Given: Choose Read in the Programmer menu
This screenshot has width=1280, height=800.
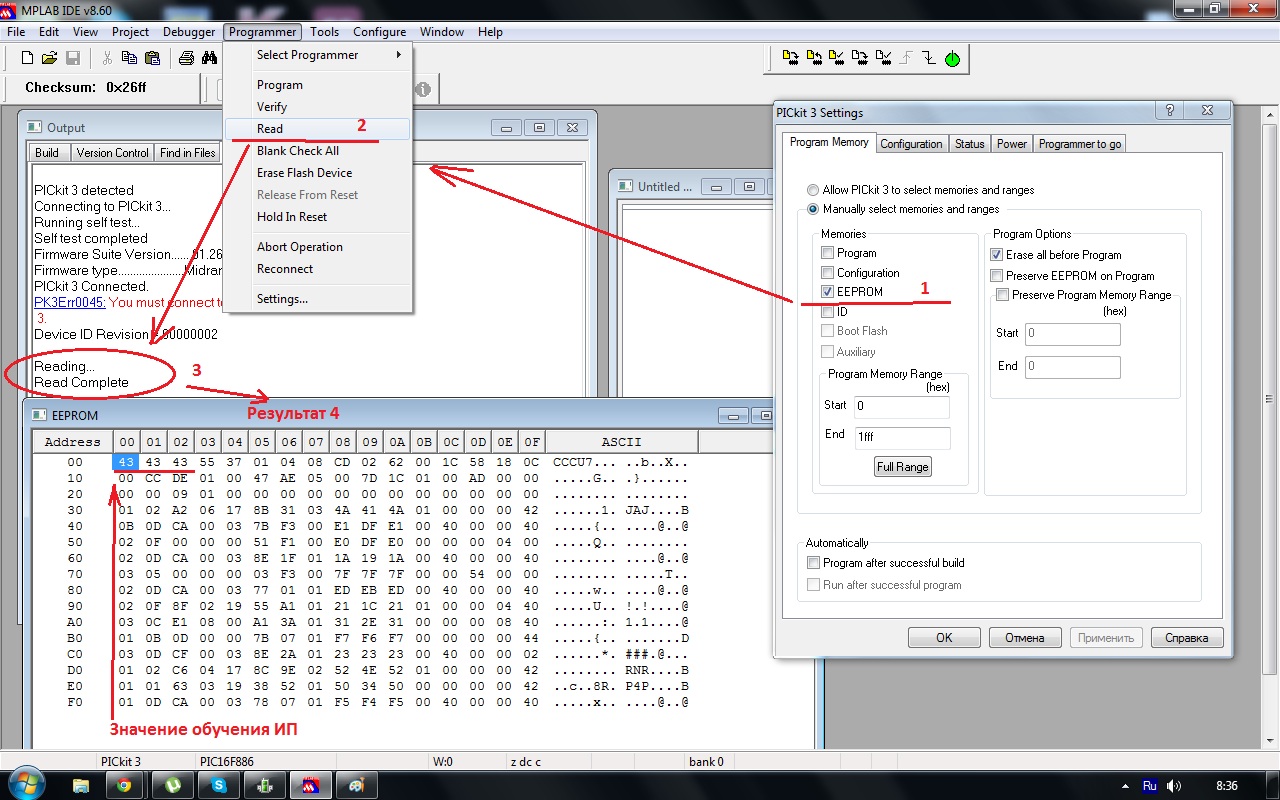Looking at the screenshot, I should [318, 129].
